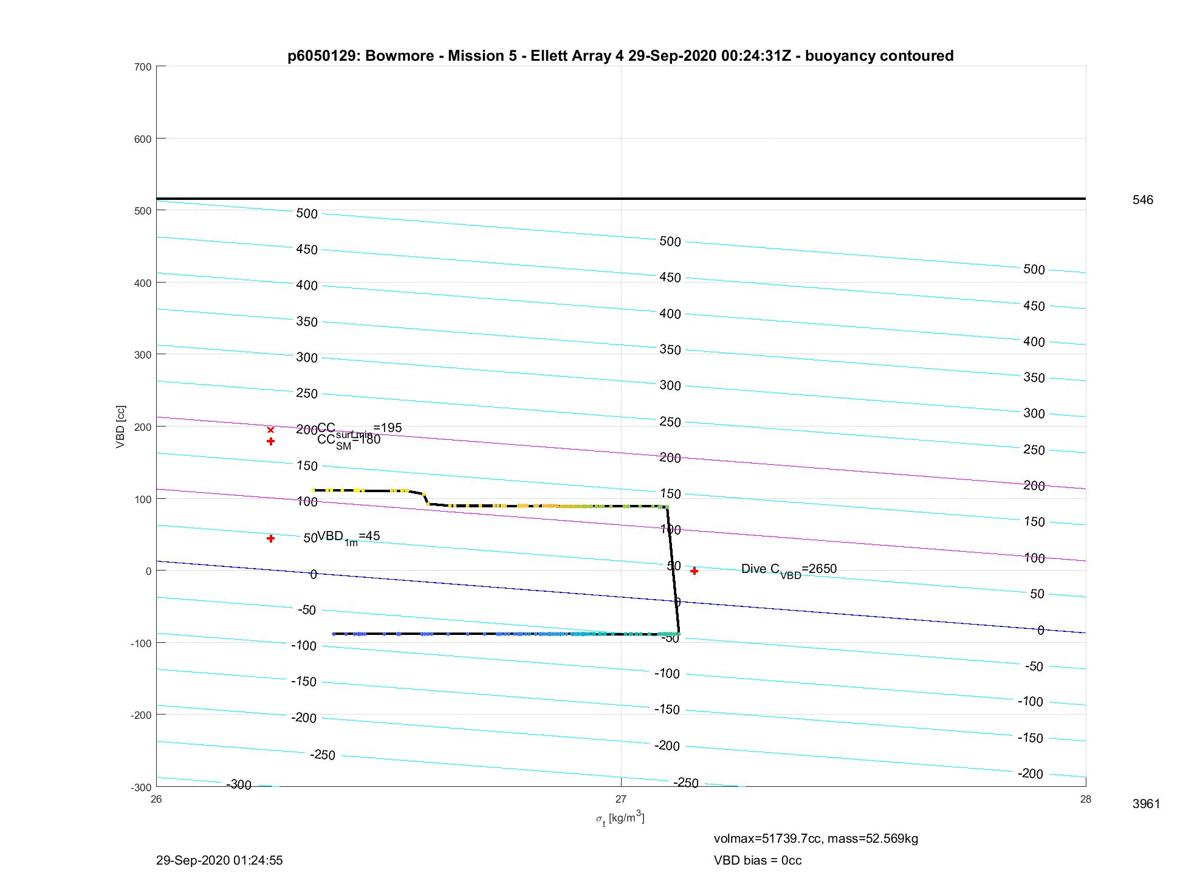This screenshot has height=885, width=1200.
Task: Click the x-axis tick label '27'
Action: coord(621,798)
